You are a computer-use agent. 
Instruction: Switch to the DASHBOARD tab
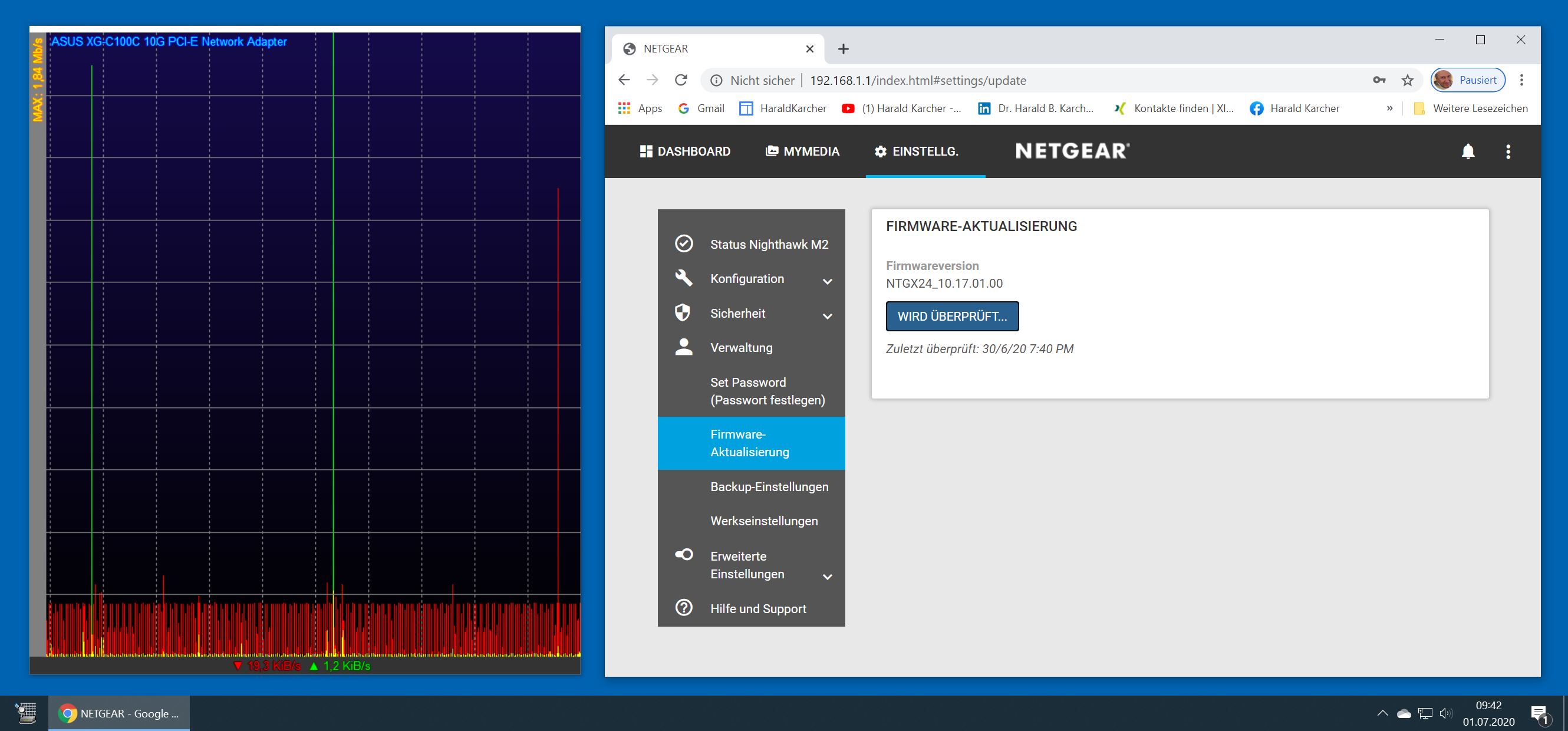(x=686, y=152)
